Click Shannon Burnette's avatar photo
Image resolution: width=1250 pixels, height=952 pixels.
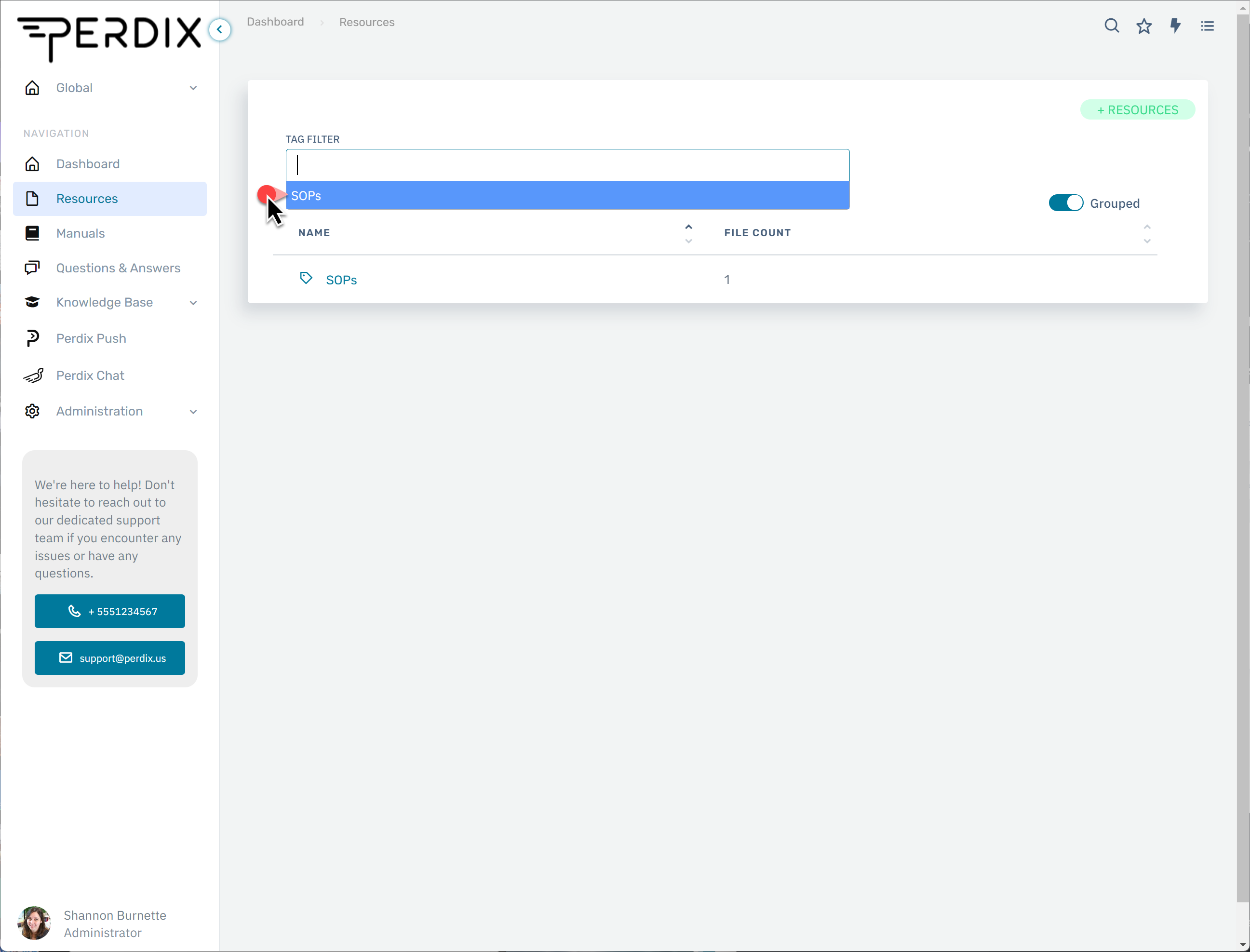(34, 923)
